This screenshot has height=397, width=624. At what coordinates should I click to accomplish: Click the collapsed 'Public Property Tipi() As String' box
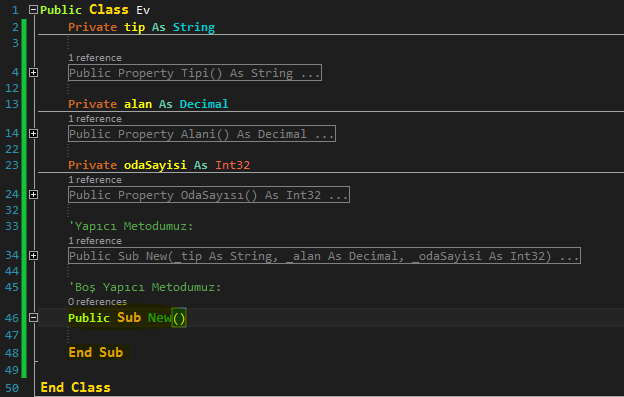pyautogui.click(x=195, y=72)
